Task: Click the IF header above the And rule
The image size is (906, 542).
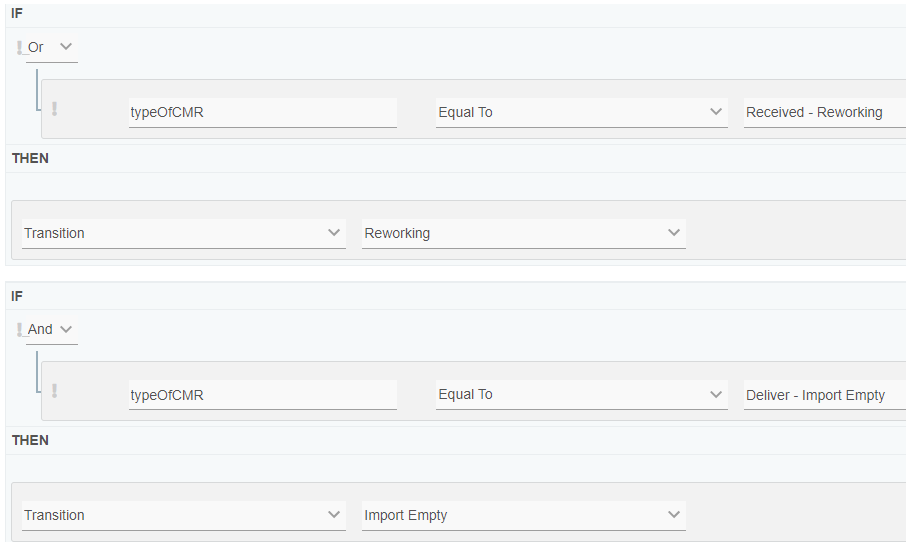Action: [17, 296]
